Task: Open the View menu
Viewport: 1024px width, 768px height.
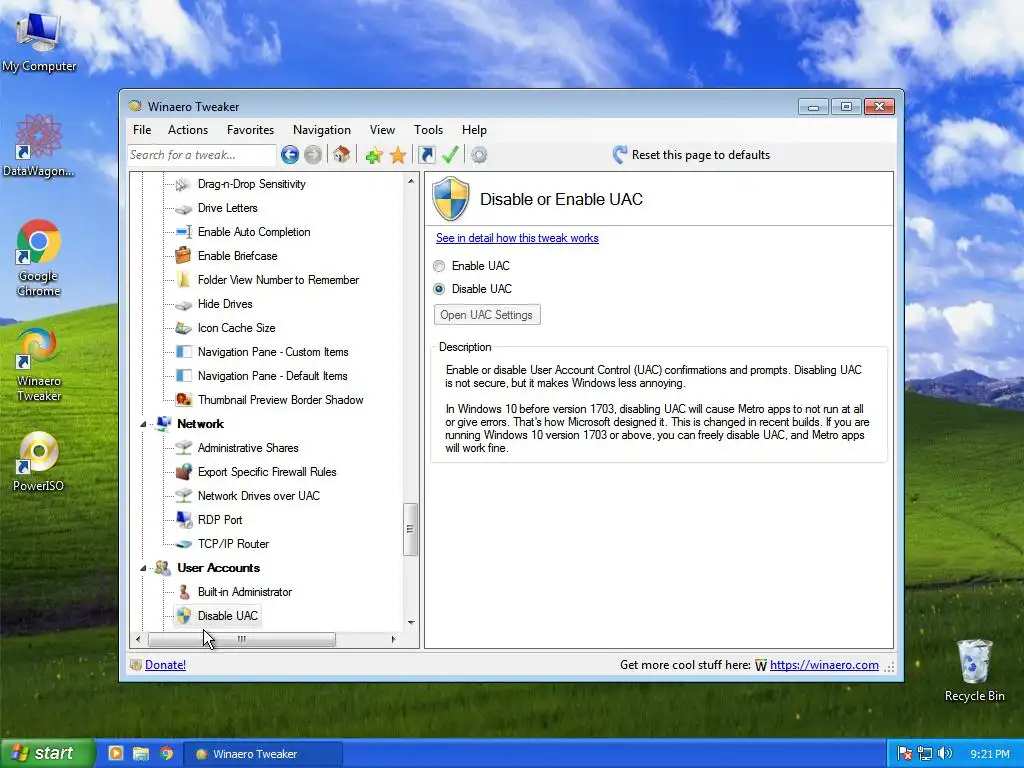Action: point(382,130)
